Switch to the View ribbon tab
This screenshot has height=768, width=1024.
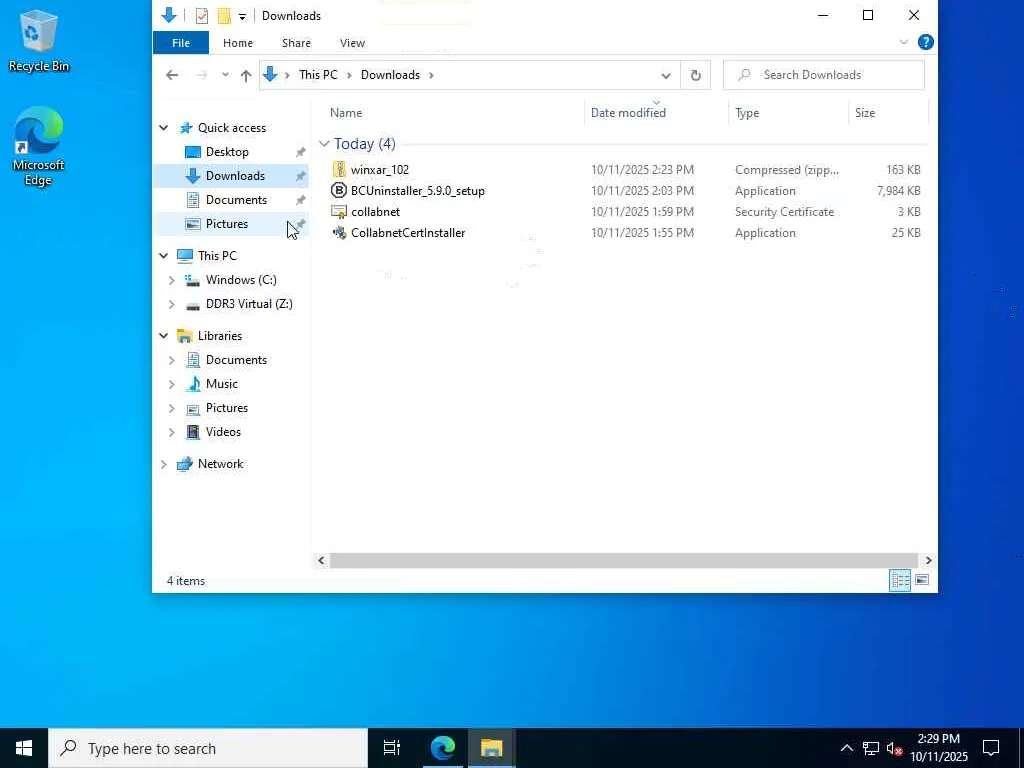click(352, 43)
